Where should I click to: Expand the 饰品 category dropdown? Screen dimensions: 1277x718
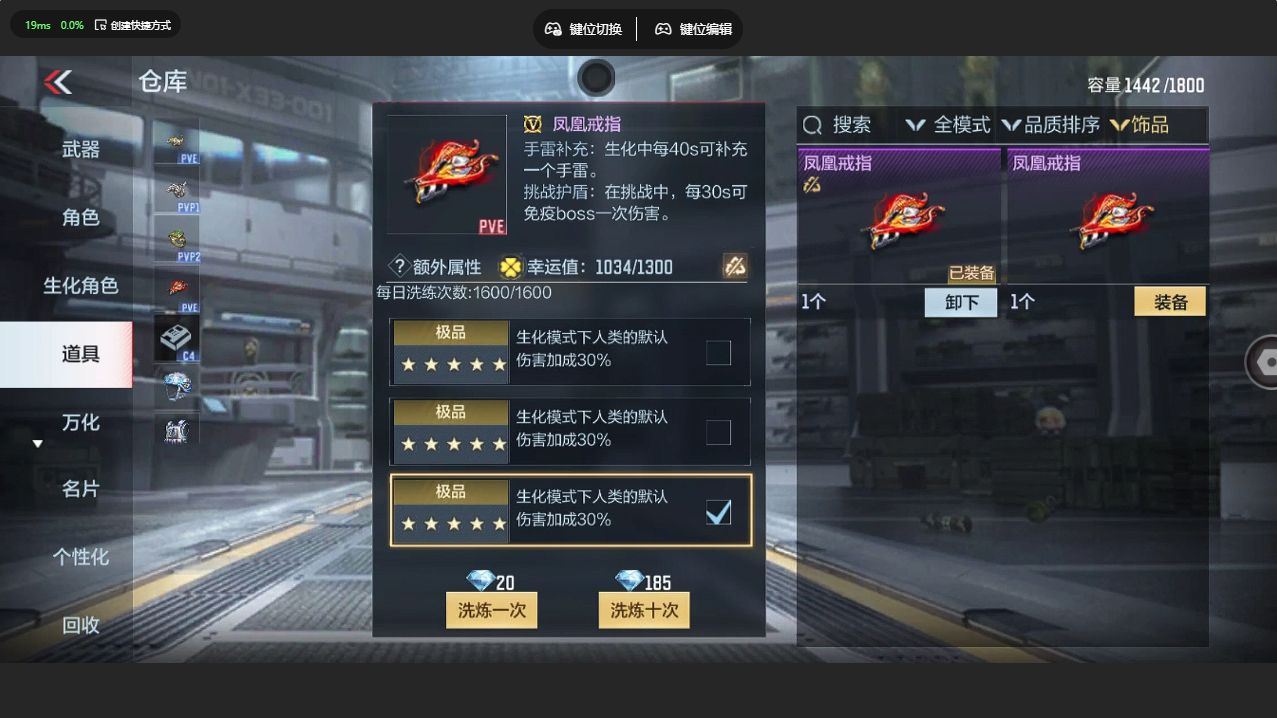tap(1139, 125)
